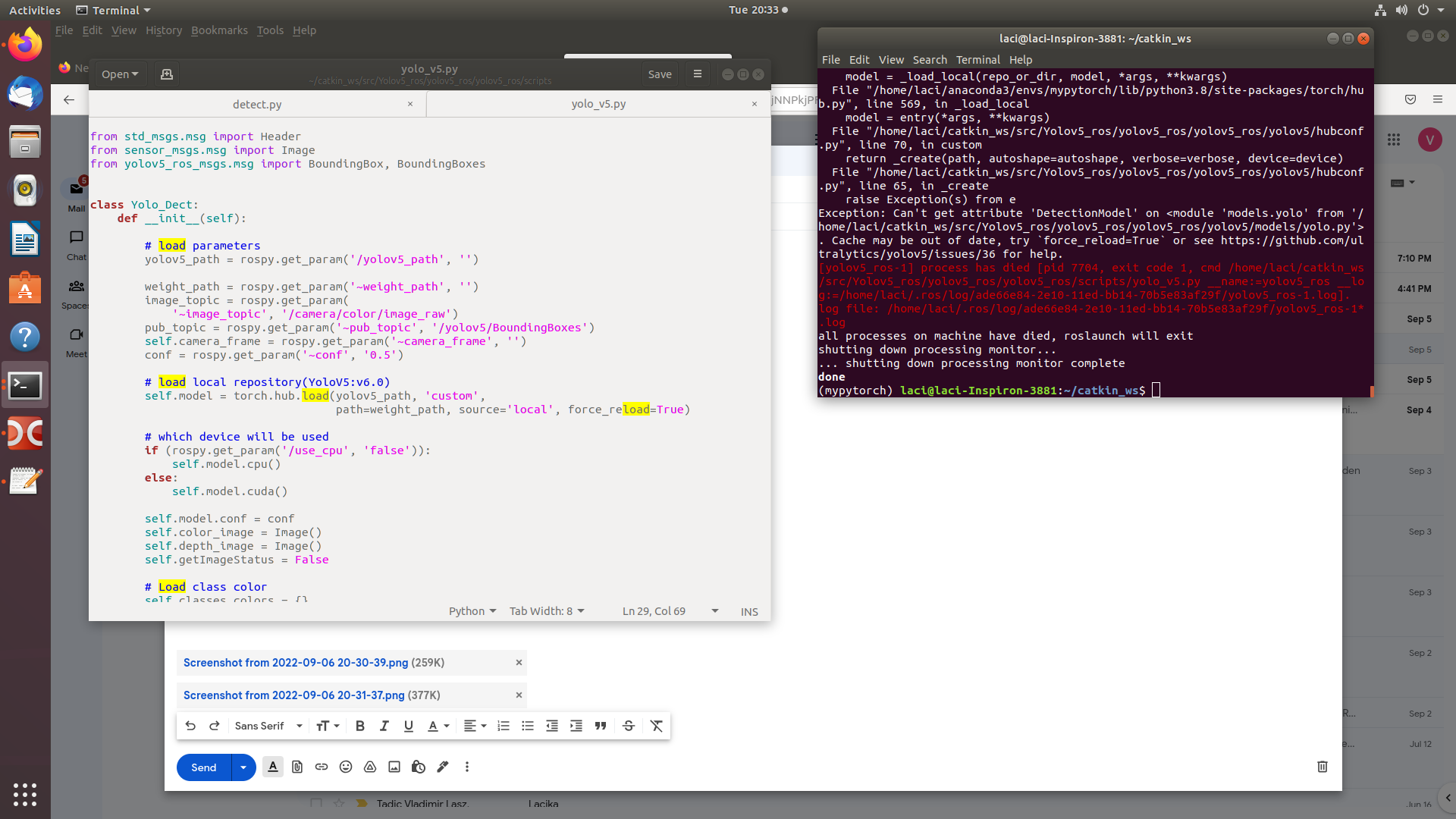
Task: Open gedit's Open file dropdown
Action: coord(119,74)
